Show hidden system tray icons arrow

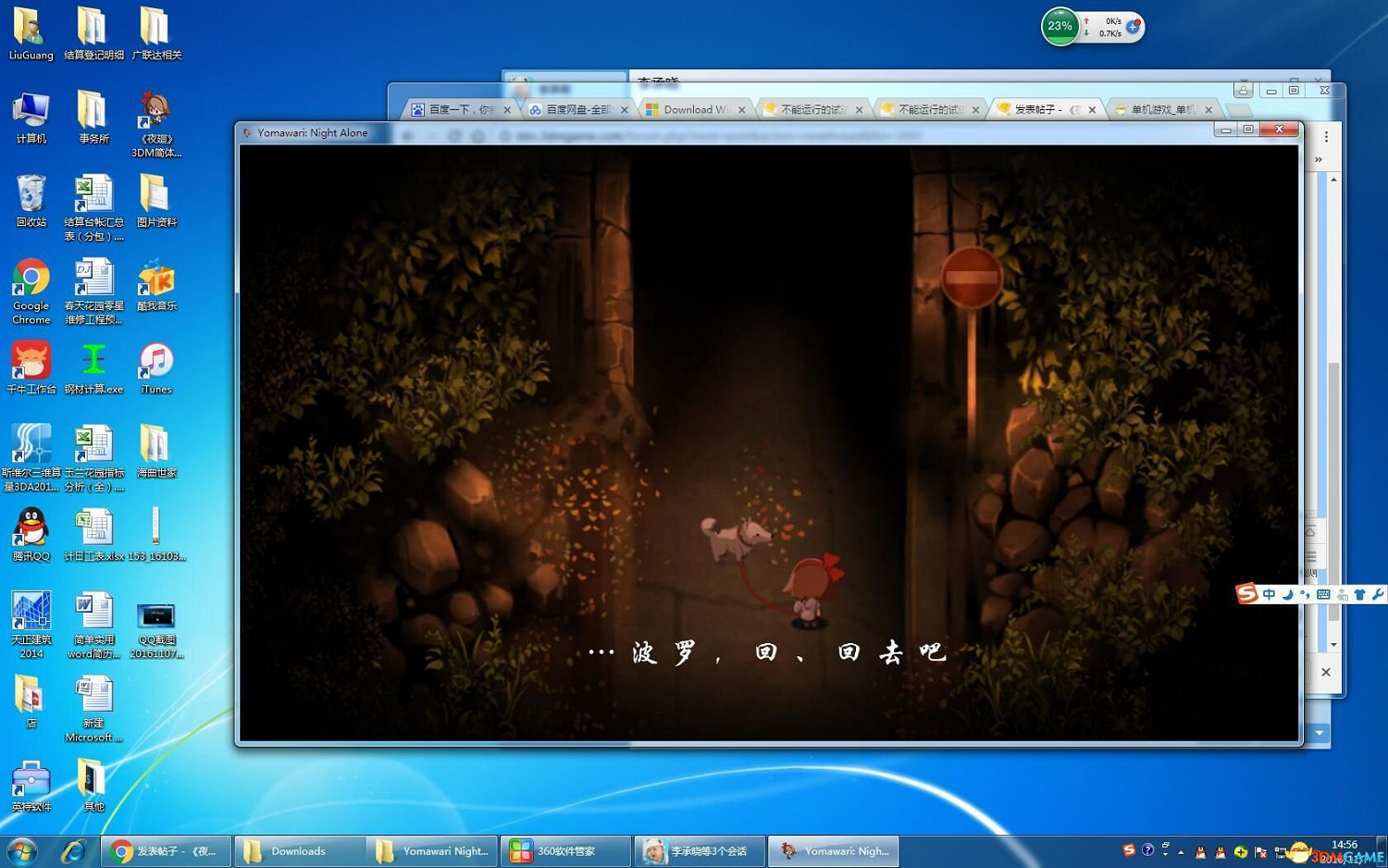click(x=1181, y=851)
